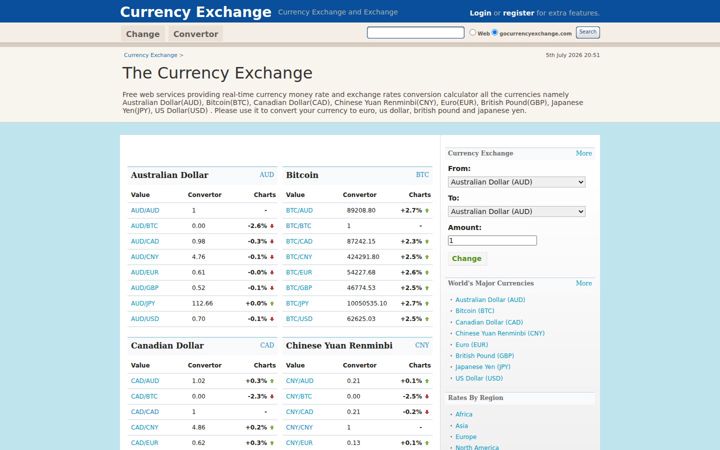Open US Dollar (USD) sidebar link
720x450 pixels.
click(479, 378)
